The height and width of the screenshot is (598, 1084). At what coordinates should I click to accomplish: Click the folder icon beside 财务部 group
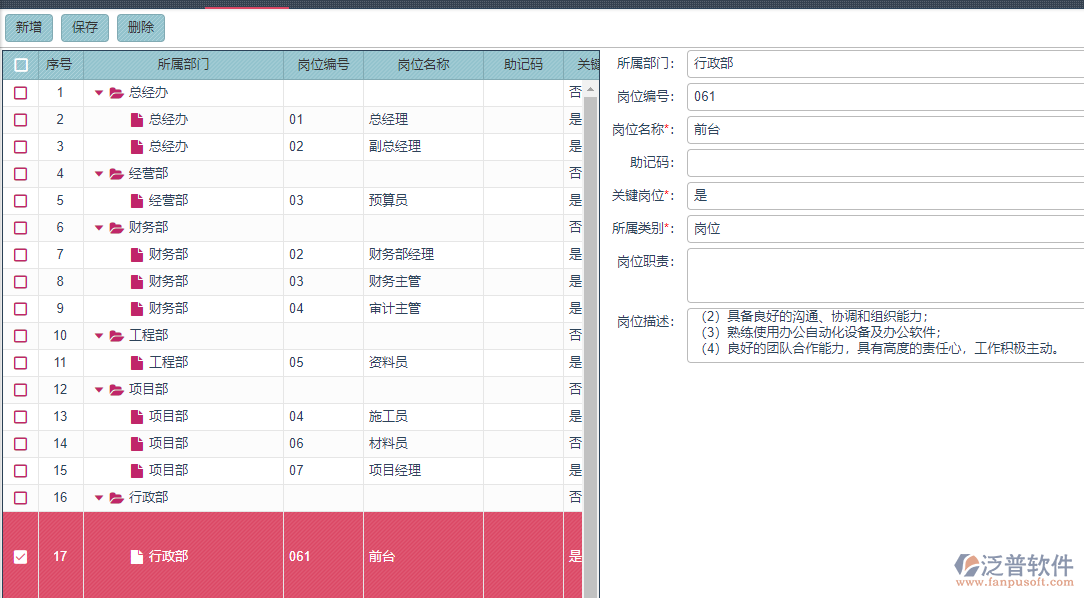[117, 228]
